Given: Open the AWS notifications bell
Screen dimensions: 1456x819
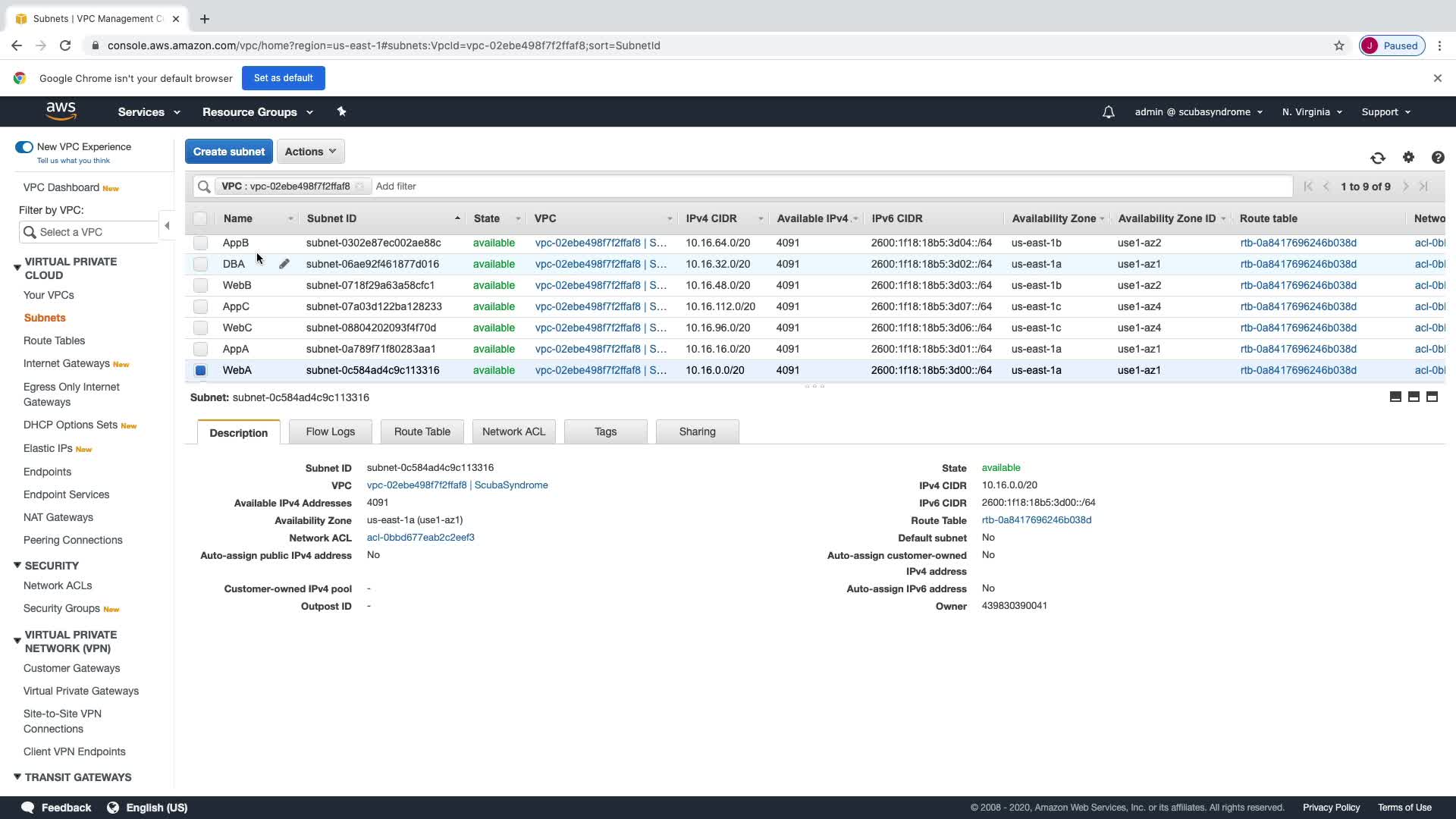Looking at the screenshot, I should point(1108,112).
